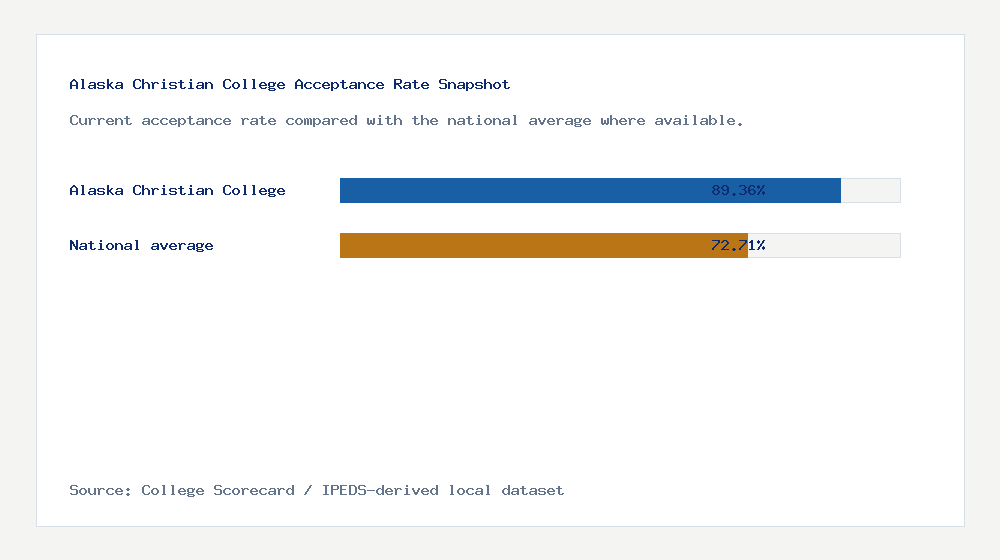This screenshot has width=1000, height=560.
Task: Click the orange National average bar
Action: coord(543,246)
